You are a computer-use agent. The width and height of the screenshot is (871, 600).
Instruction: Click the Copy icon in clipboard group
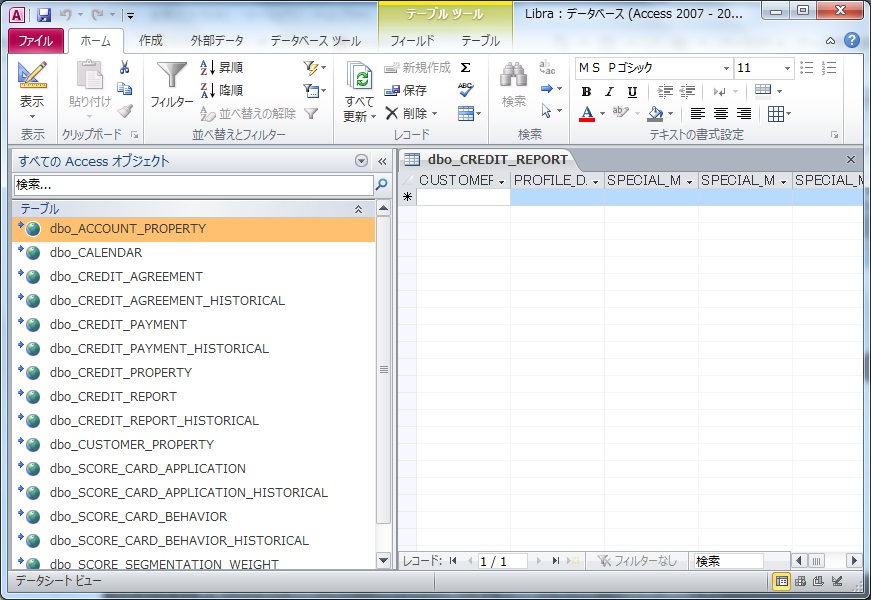pos(124,89)
